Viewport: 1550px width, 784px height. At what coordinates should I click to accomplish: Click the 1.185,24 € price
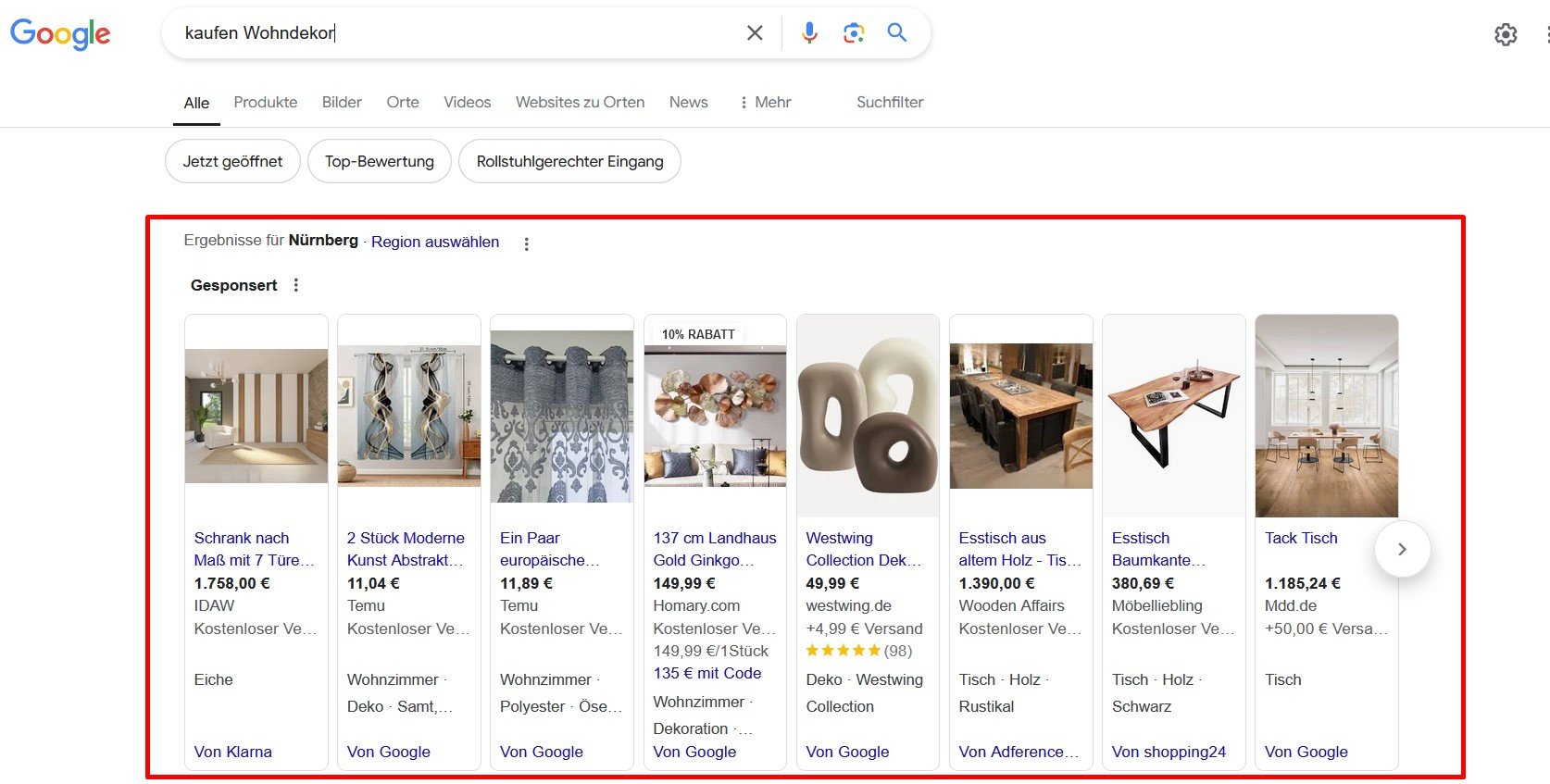(1303, 583)
